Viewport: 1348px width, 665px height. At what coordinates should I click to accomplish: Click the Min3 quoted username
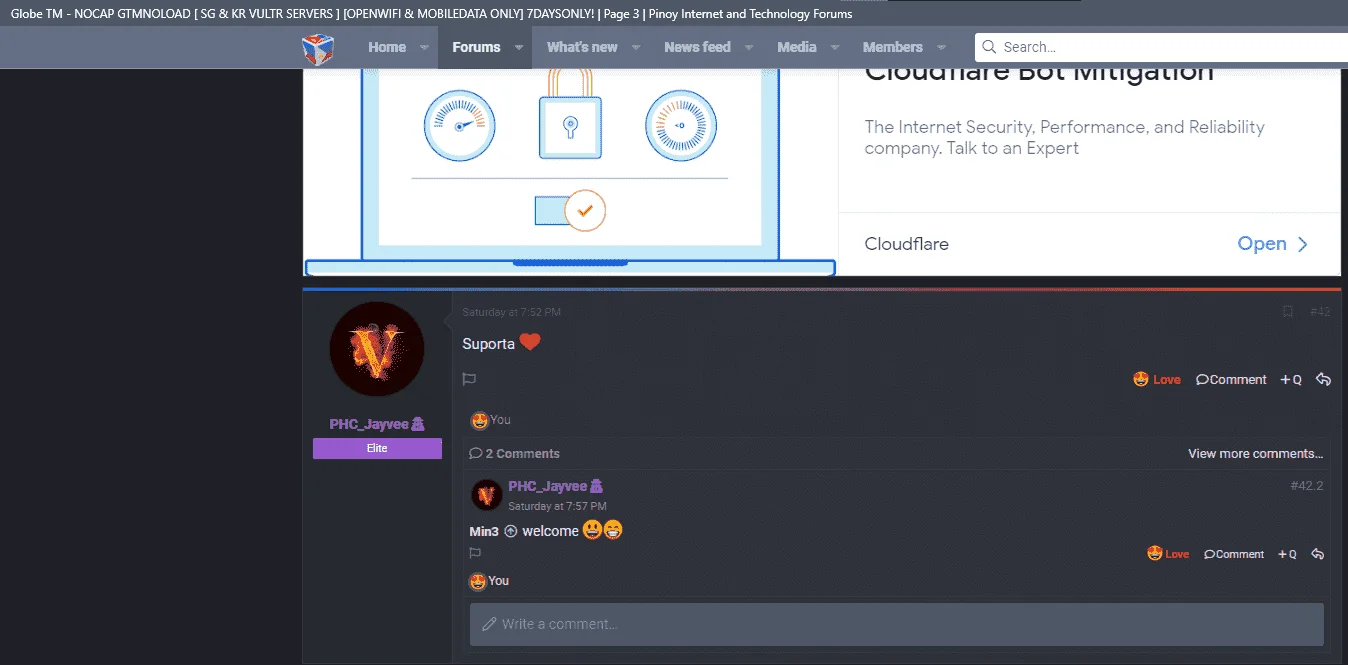(484, 531)
